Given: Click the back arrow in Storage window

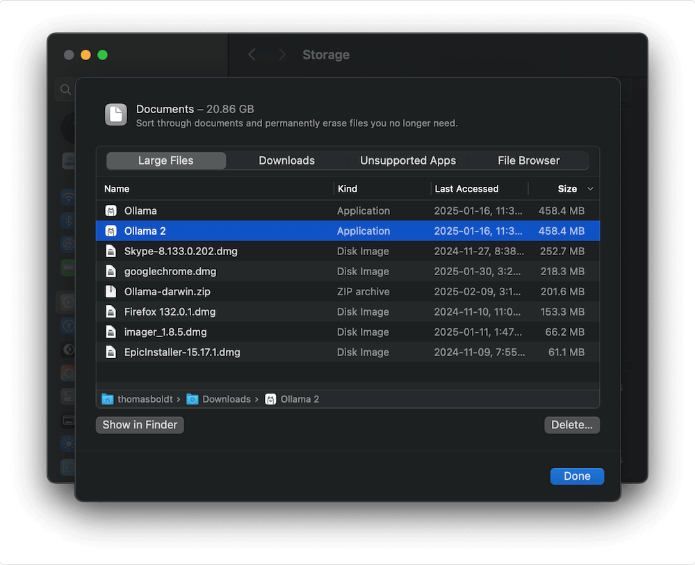Looking at the screenshot, I should pos(252,55).
